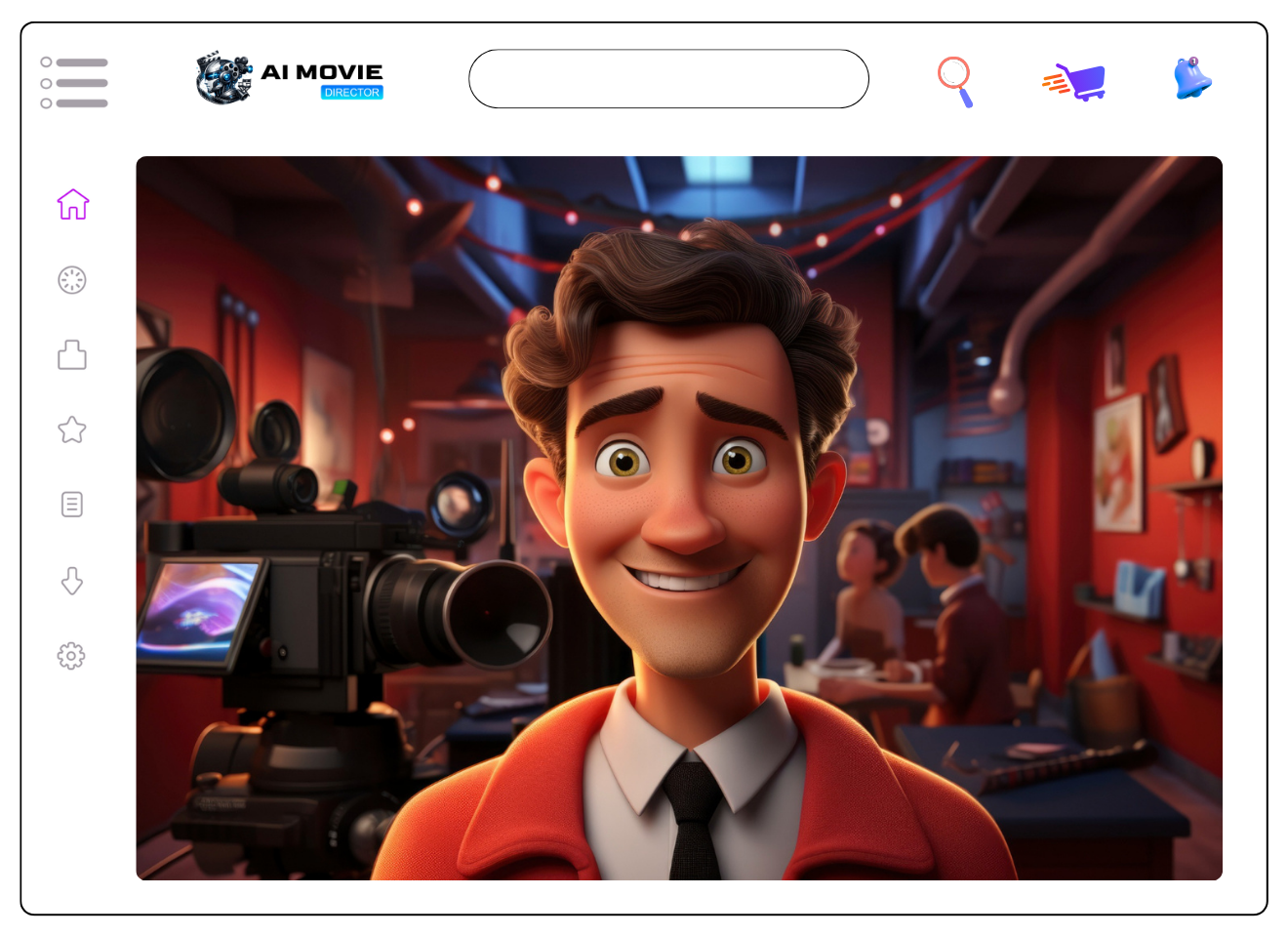
Task: Open the hamburger list menu
Action: (x=74, y=82)
